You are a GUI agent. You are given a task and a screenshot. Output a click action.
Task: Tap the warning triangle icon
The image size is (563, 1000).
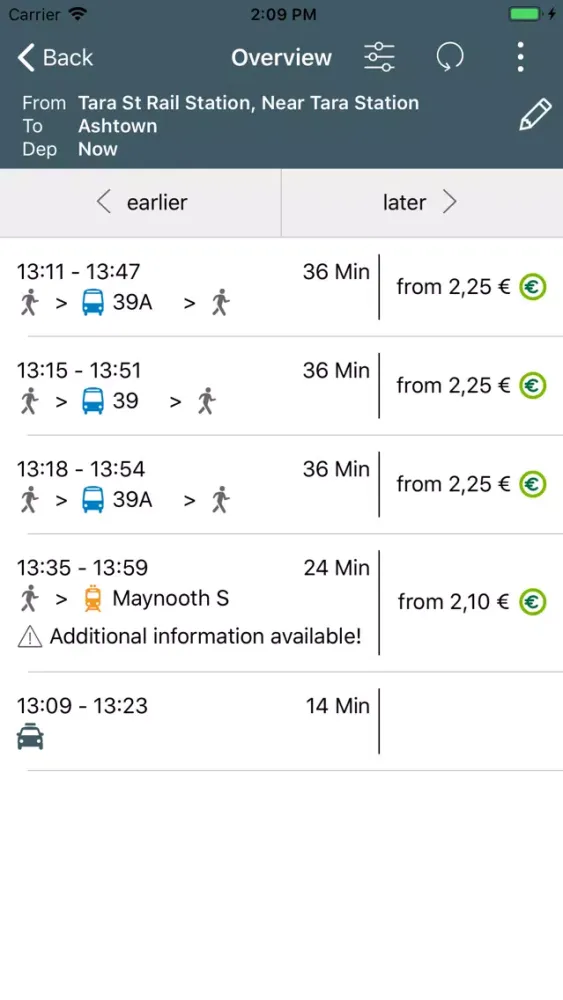click(x=30, y=636)
